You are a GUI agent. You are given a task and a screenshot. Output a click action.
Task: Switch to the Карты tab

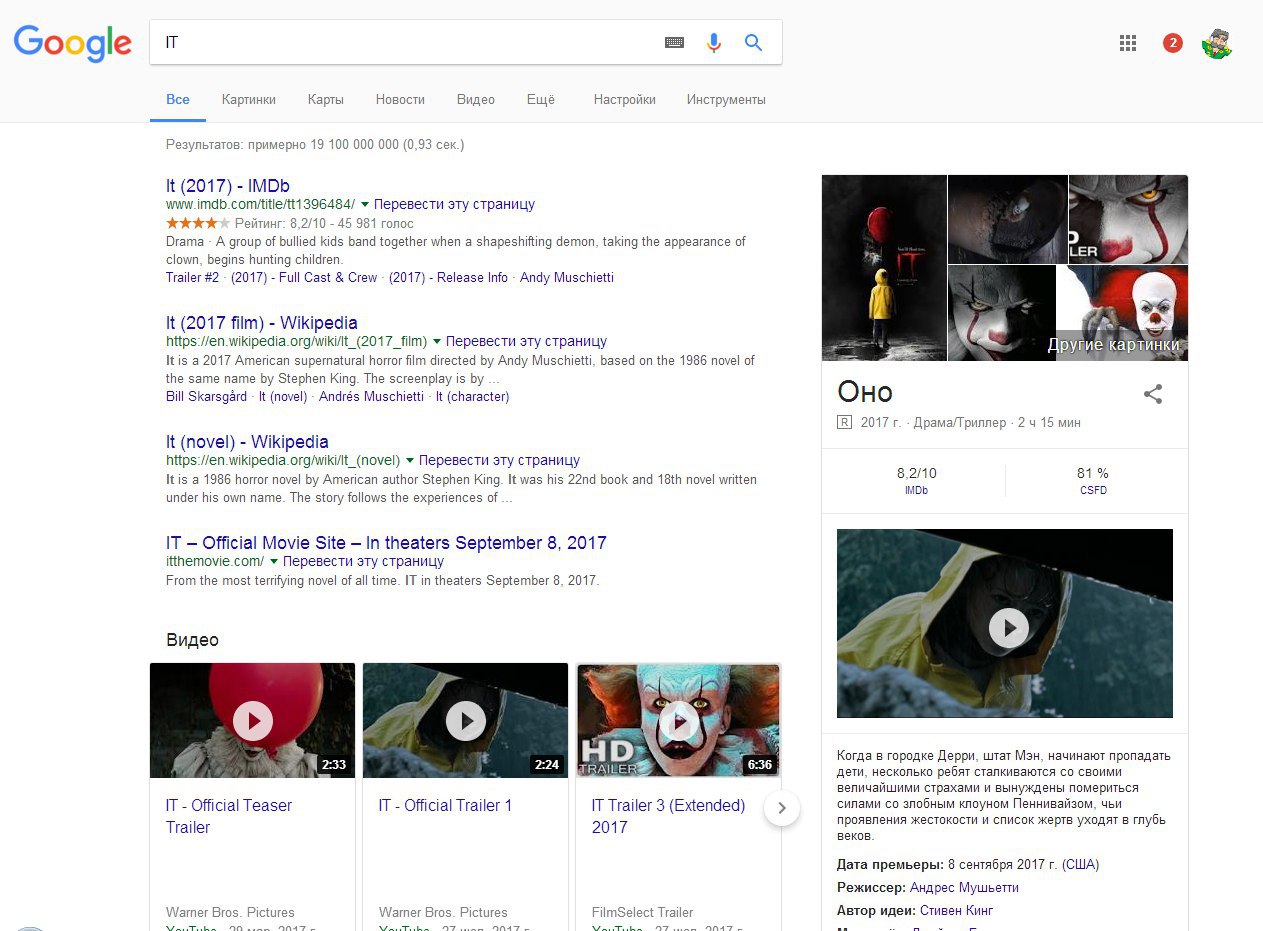[326, 100]
